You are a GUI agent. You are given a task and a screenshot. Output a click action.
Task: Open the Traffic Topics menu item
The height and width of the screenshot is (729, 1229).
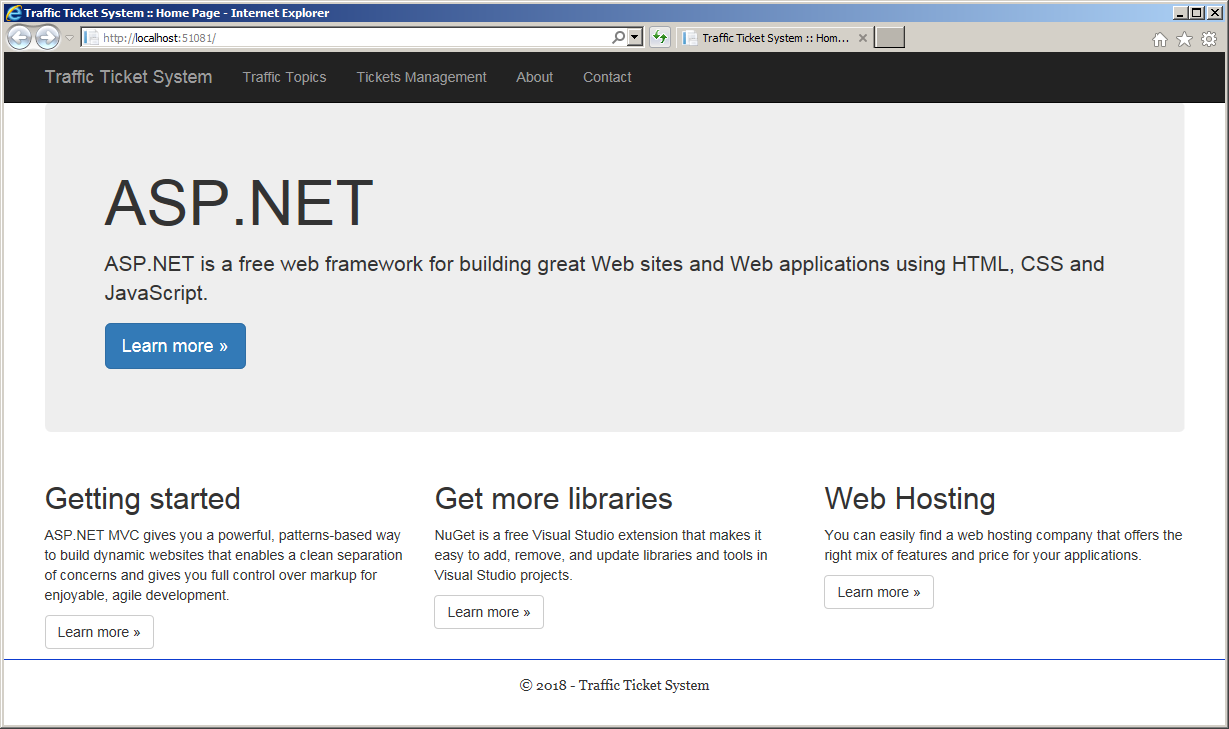click(284, 77)
